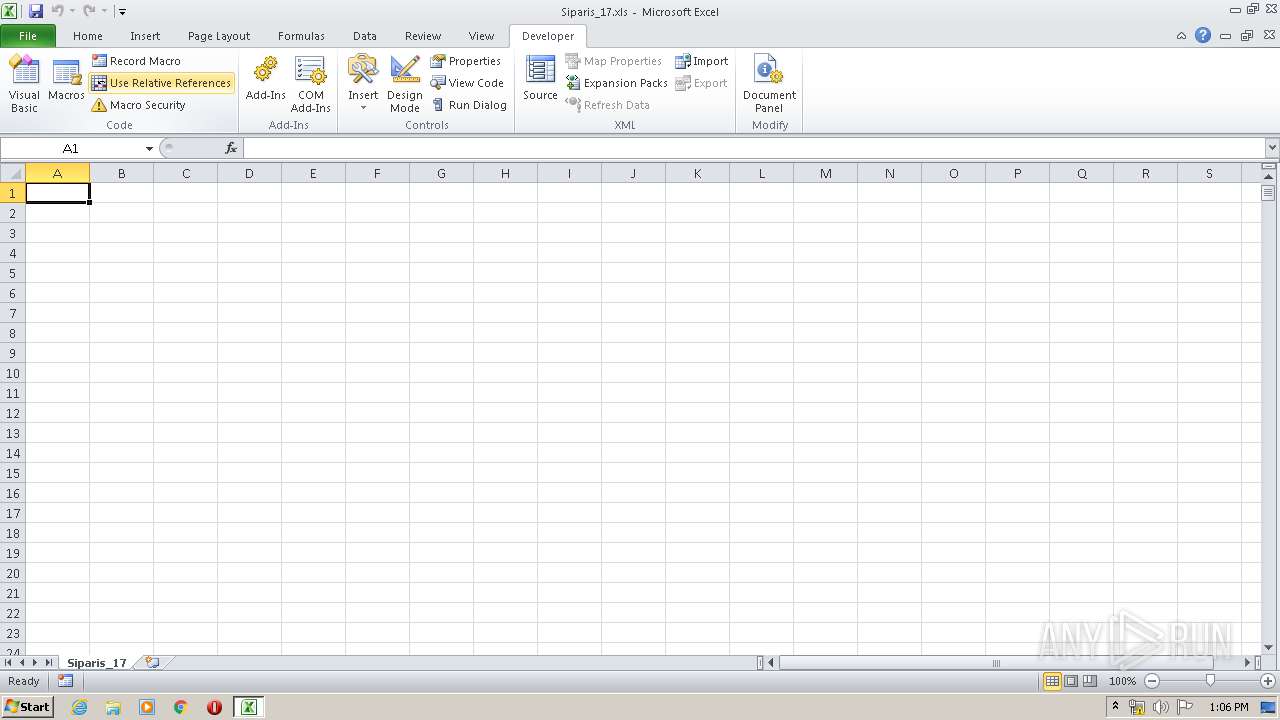The width and height of the screenshot is (1280, 720).
Task: Click the zoom slider handle
Action: click(x=1210, y=681)
